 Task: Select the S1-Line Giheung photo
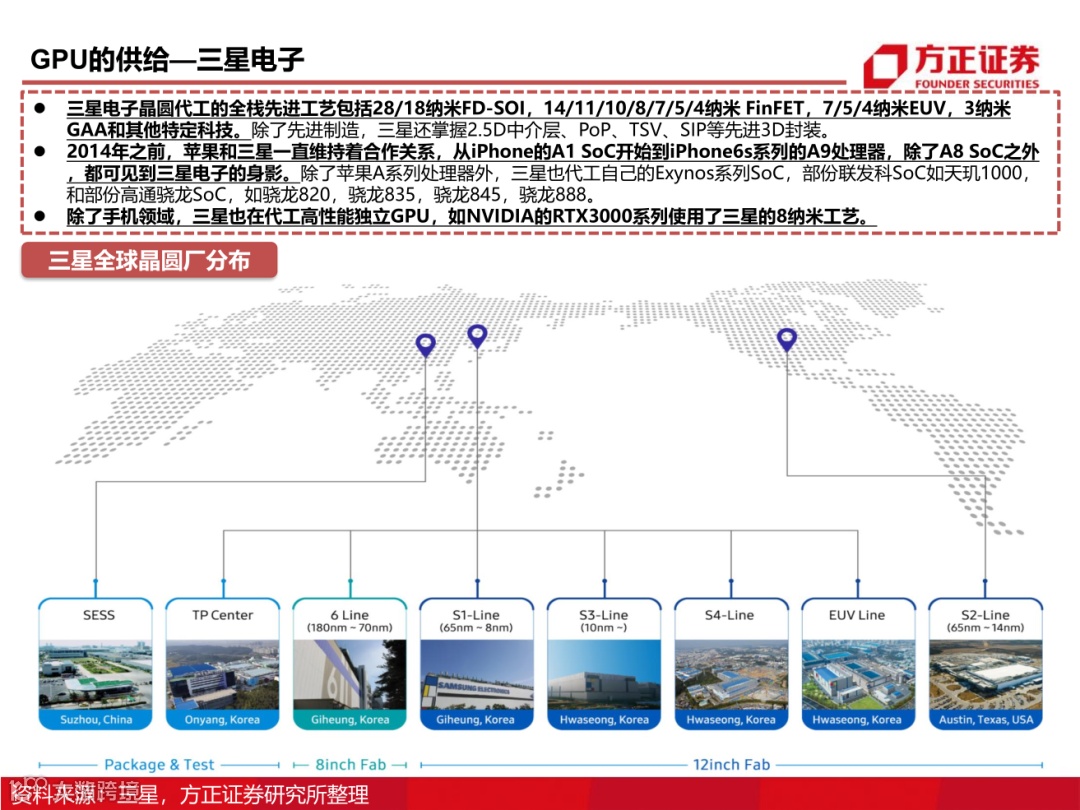(477, 675)
